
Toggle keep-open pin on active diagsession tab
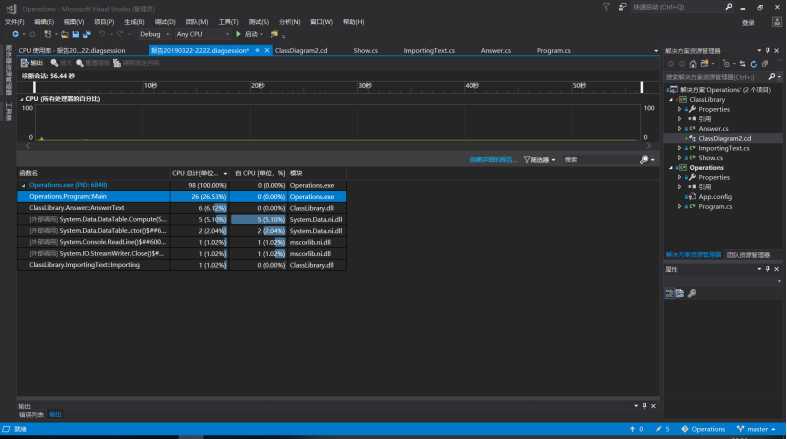[257, 51]
